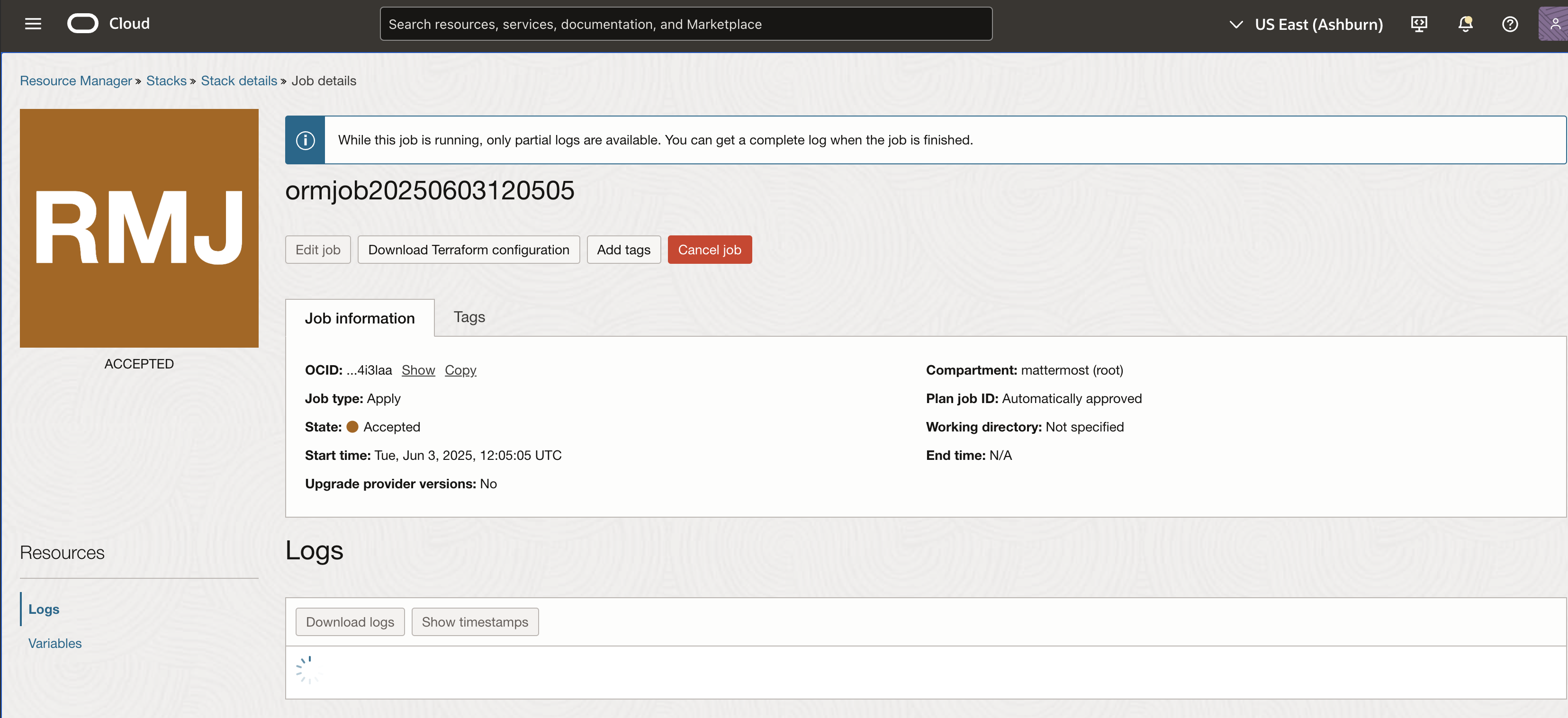
Task: Click the Oracle Cloud logo
Action: pos(83,24)
